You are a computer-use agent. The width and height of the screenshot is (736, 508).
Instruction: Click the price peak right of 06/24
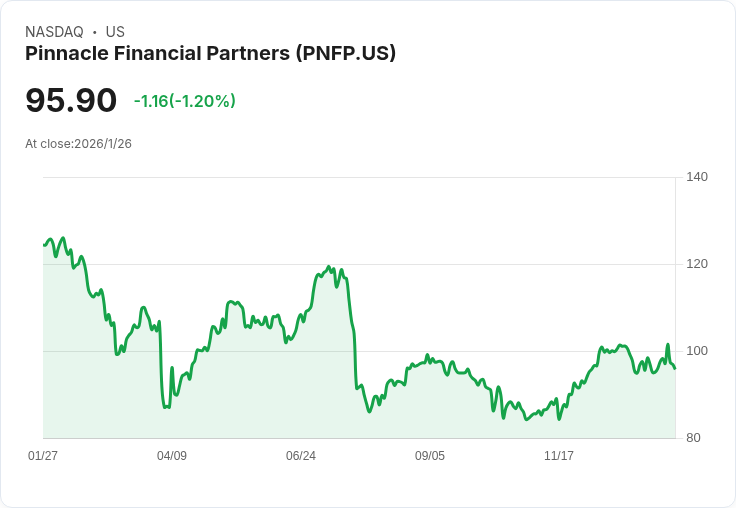pyautogui.click(x=330, y=267)
